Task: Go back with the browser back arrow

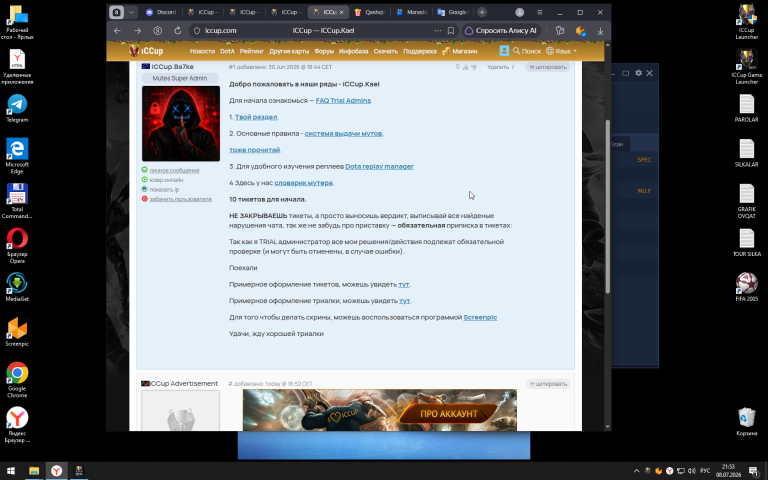Action: 118,30
